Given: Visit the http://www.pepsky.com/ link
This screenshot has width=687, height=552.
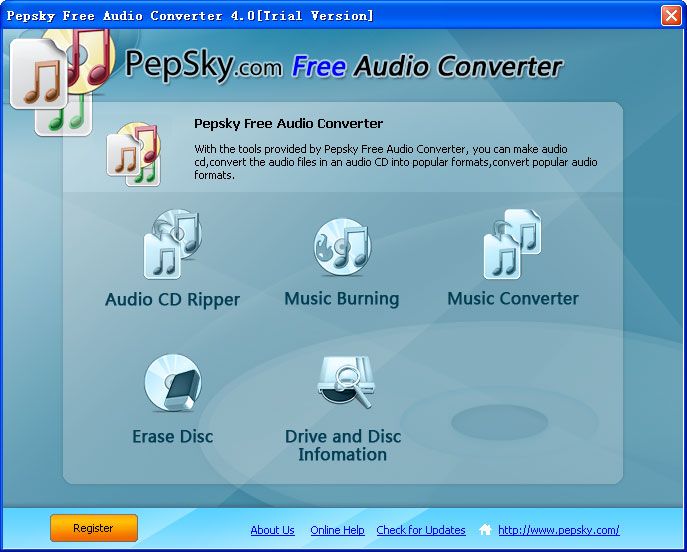Looking at the screenshot, I should click(x=559, y=530).
